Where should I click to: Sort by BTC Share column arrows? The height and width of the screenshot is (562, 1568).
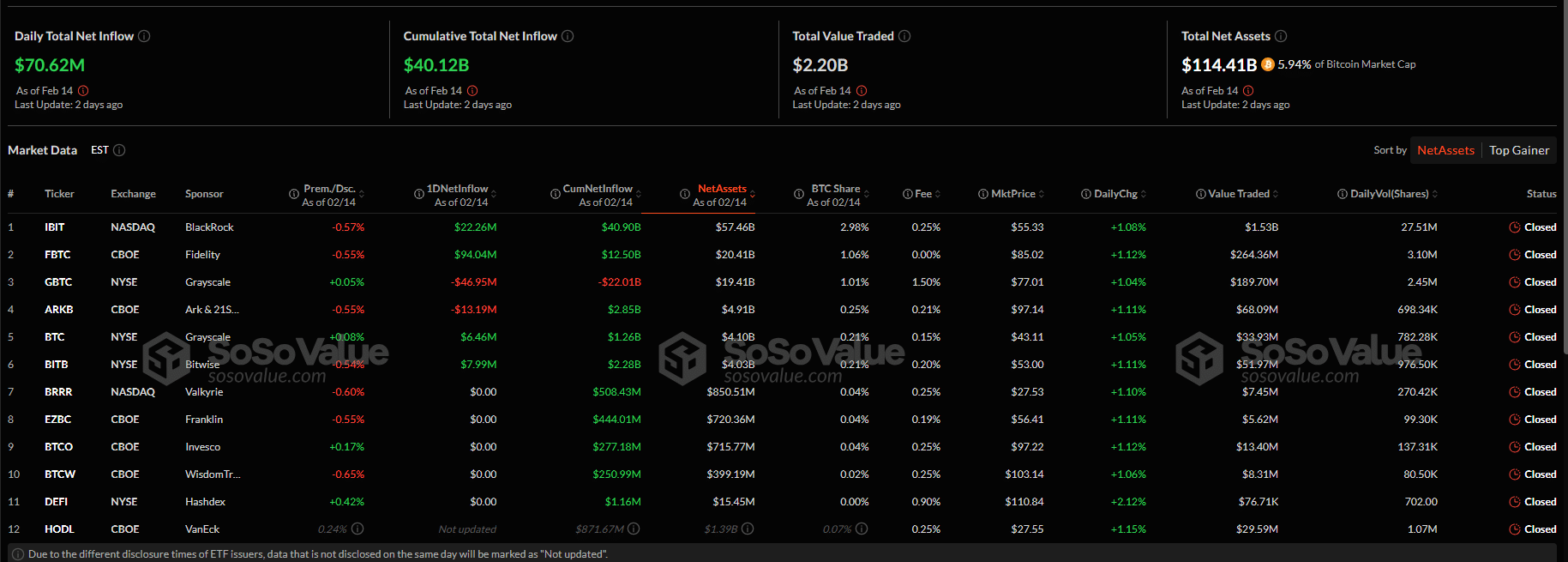pos(867,194)
